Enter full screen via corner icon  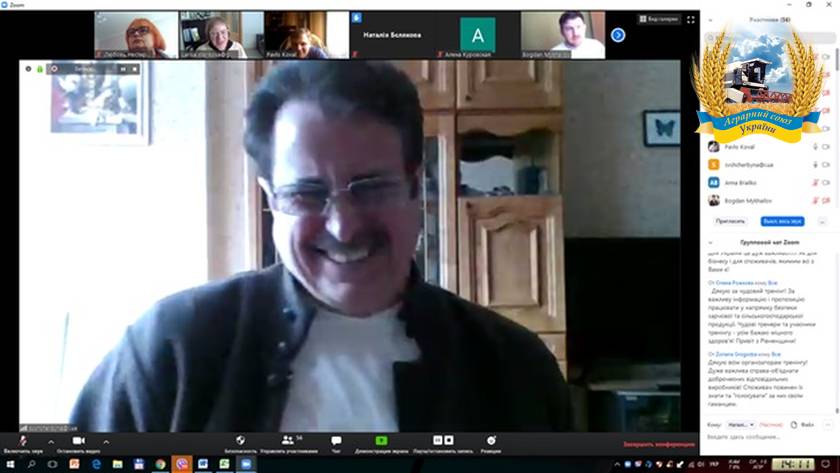pos(691,19)
